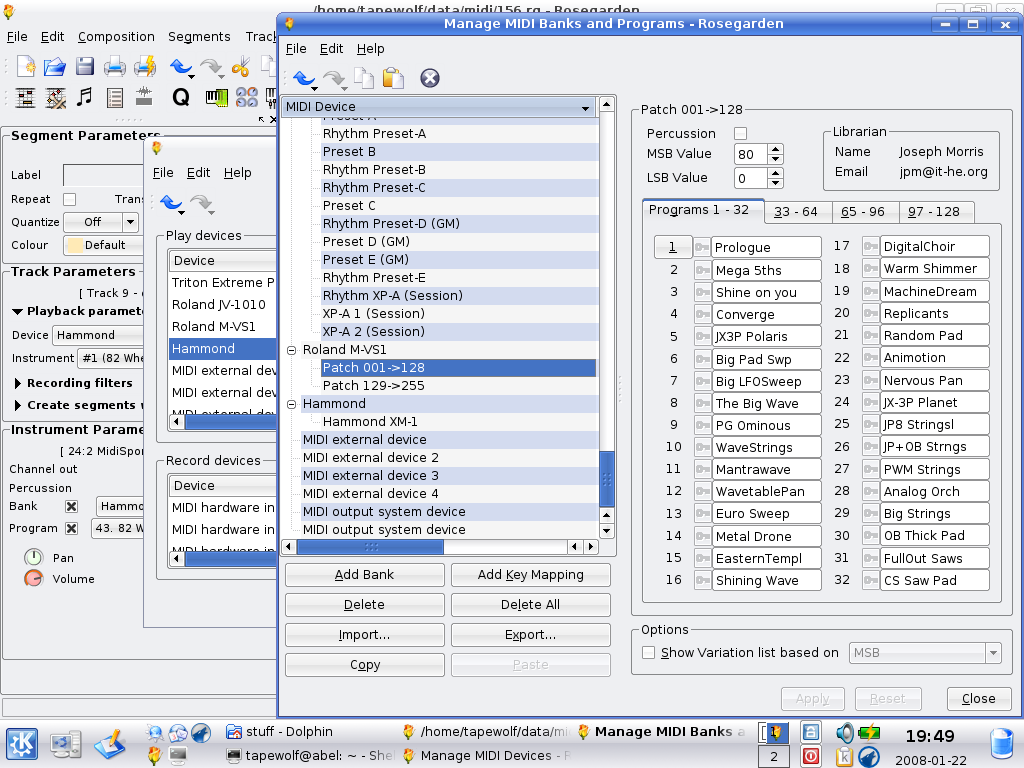The image size is (1024, 768).
Task: Click the Volume knob in Instrument Parameters
Action: [x=33, y=579]
